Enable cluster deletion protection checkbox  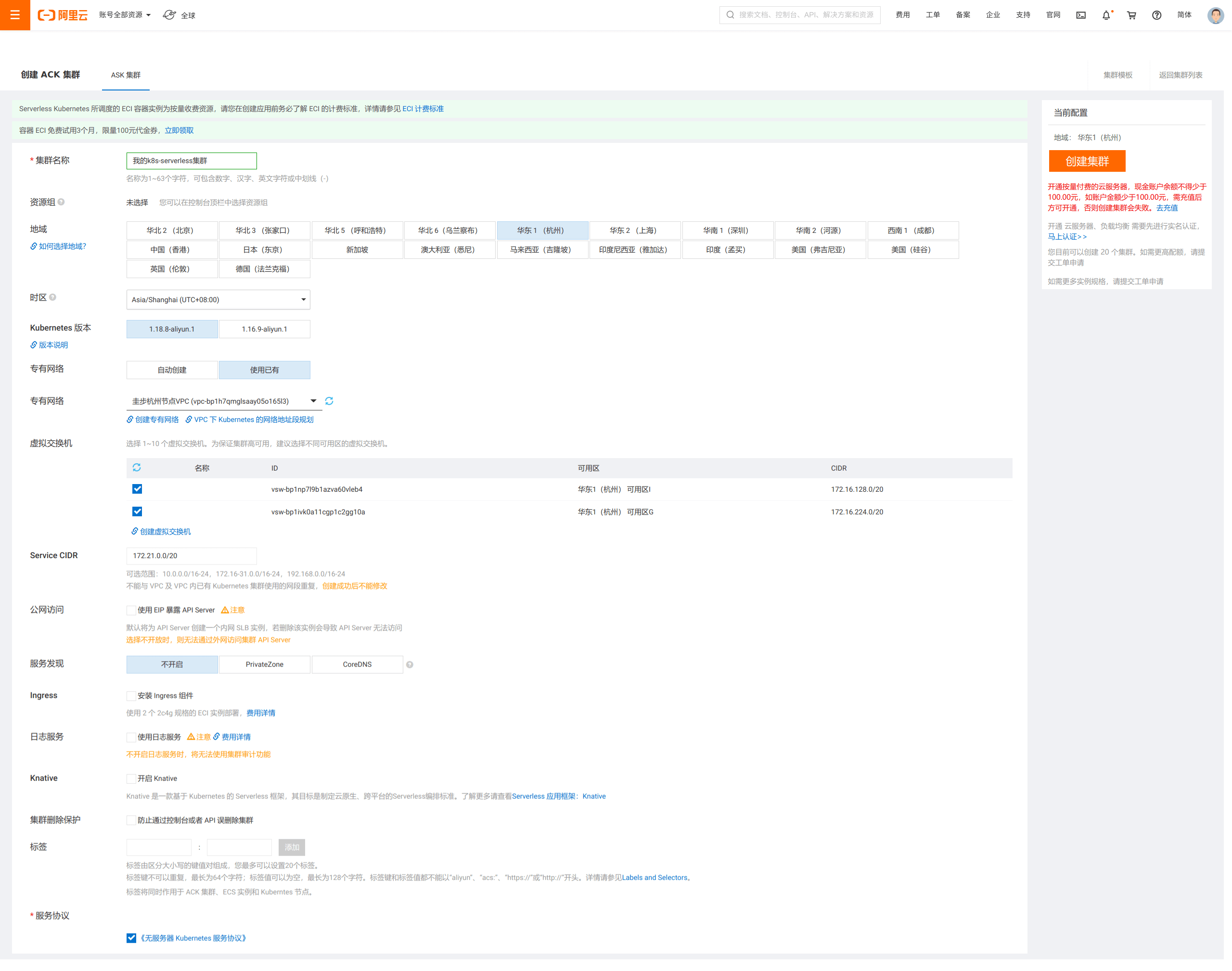point(131,820)
